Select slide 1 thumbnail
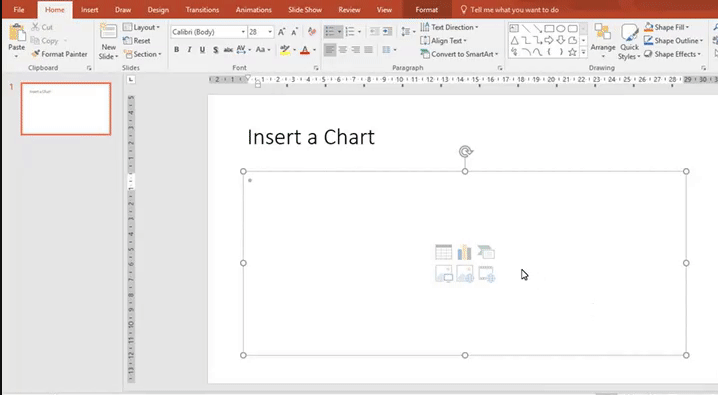 [x=65, y=109]
